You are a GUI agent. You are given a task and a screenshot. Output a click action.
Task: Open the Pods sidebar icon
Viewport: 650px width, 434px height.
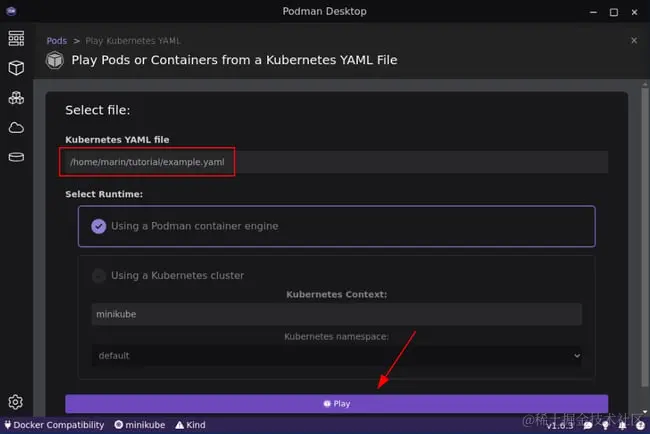click(x=16, y=98)
